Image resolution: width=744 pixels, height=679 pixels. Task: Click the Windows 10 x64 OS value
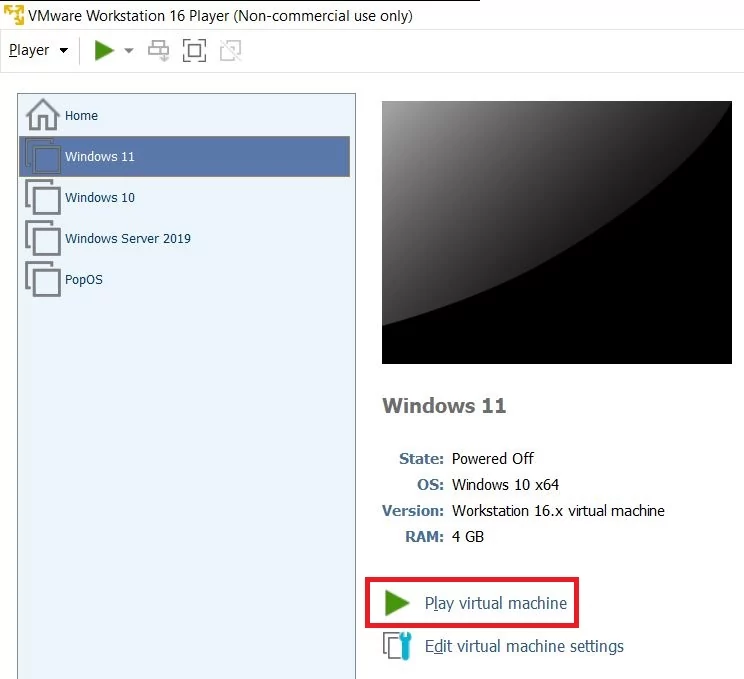click(x=505, y=484)
